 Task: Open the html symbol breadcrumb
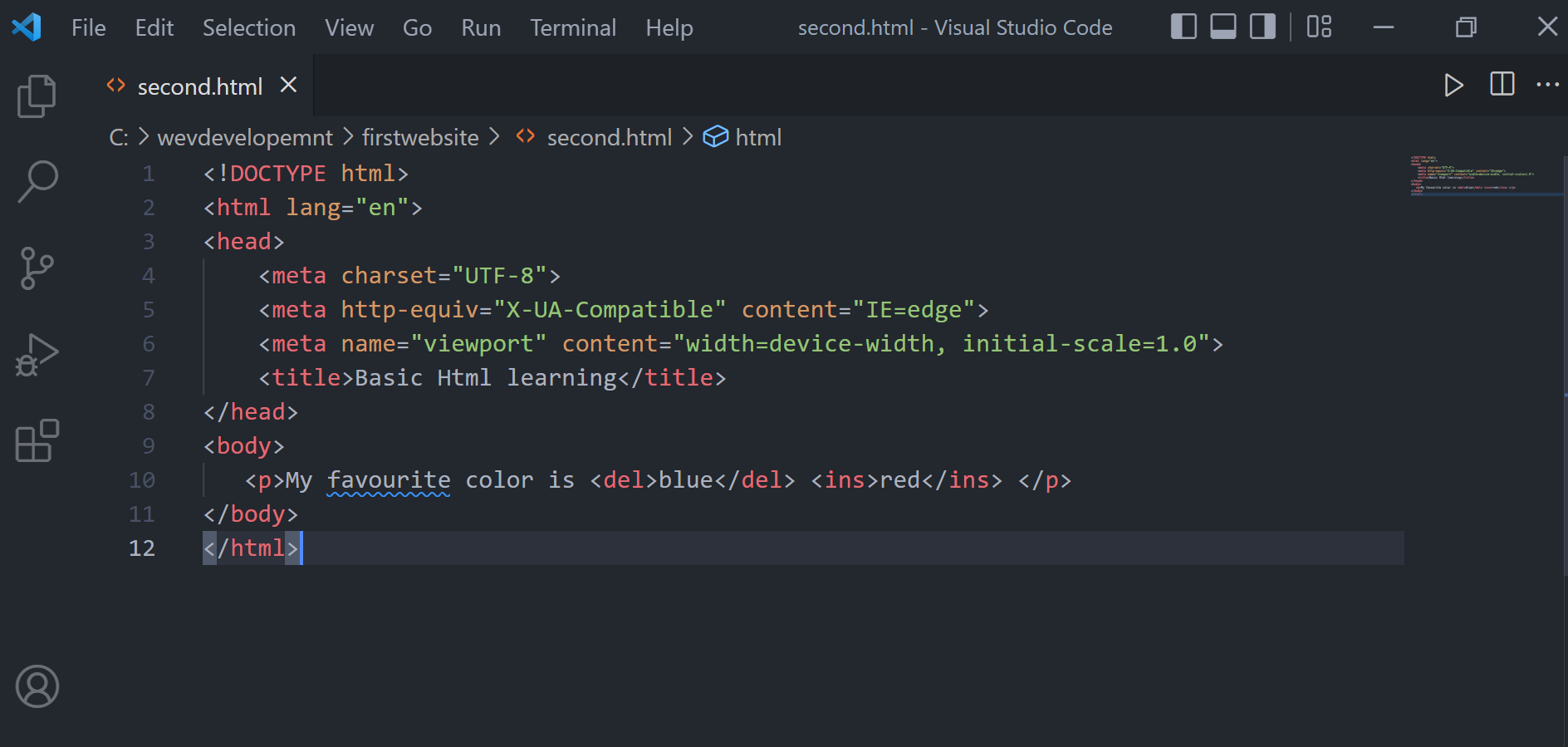coord(757,137)
